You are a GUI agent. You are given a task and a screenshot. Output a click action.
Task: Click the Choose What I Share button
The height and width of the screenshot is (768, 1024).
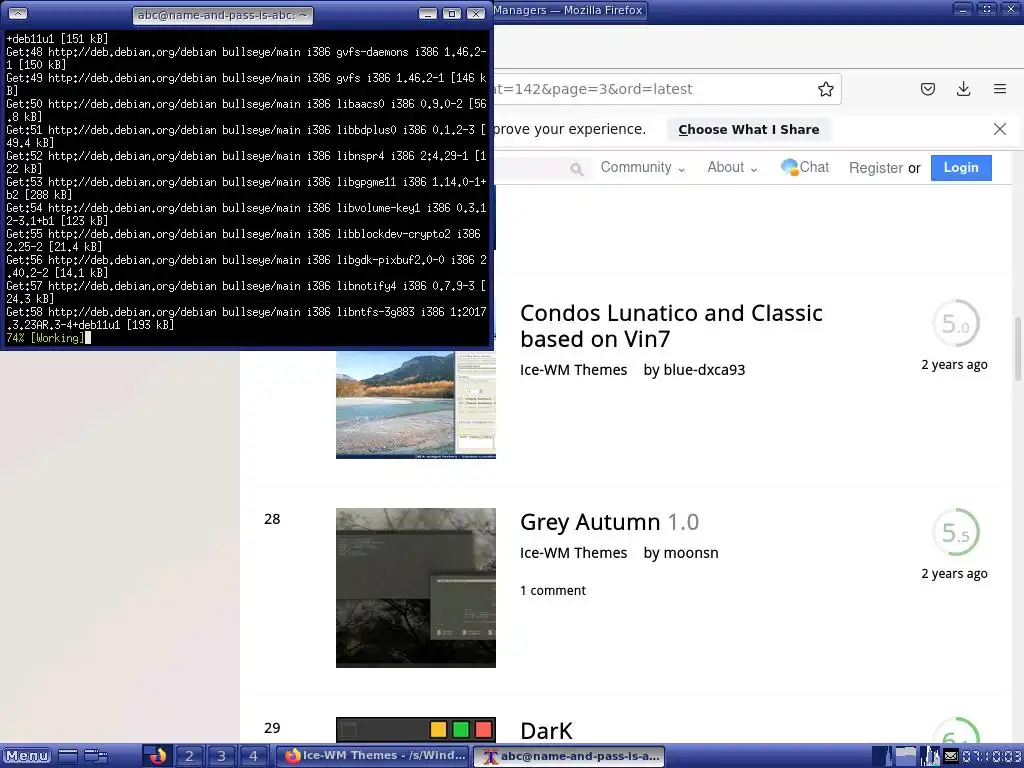[748, 129]
